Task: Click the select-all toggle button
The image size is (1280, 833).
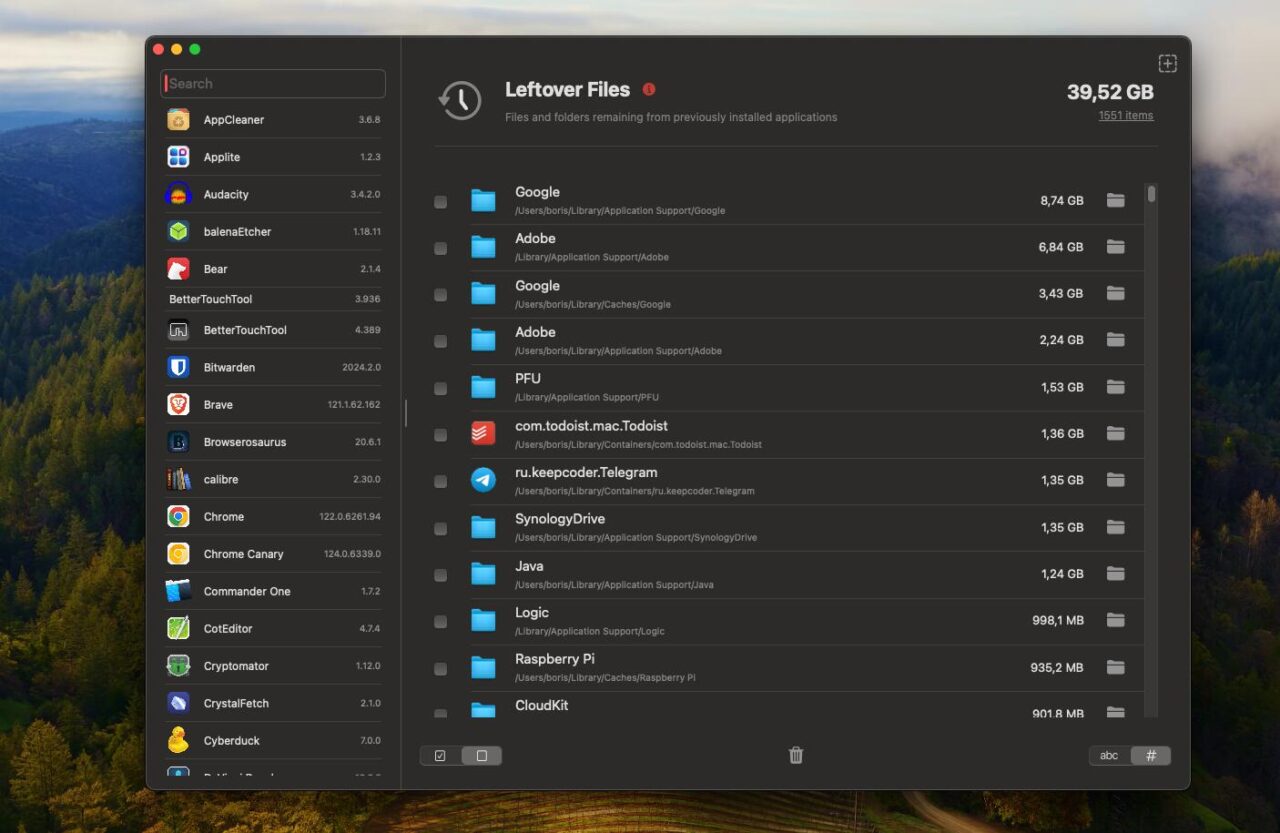Action: 441,756
